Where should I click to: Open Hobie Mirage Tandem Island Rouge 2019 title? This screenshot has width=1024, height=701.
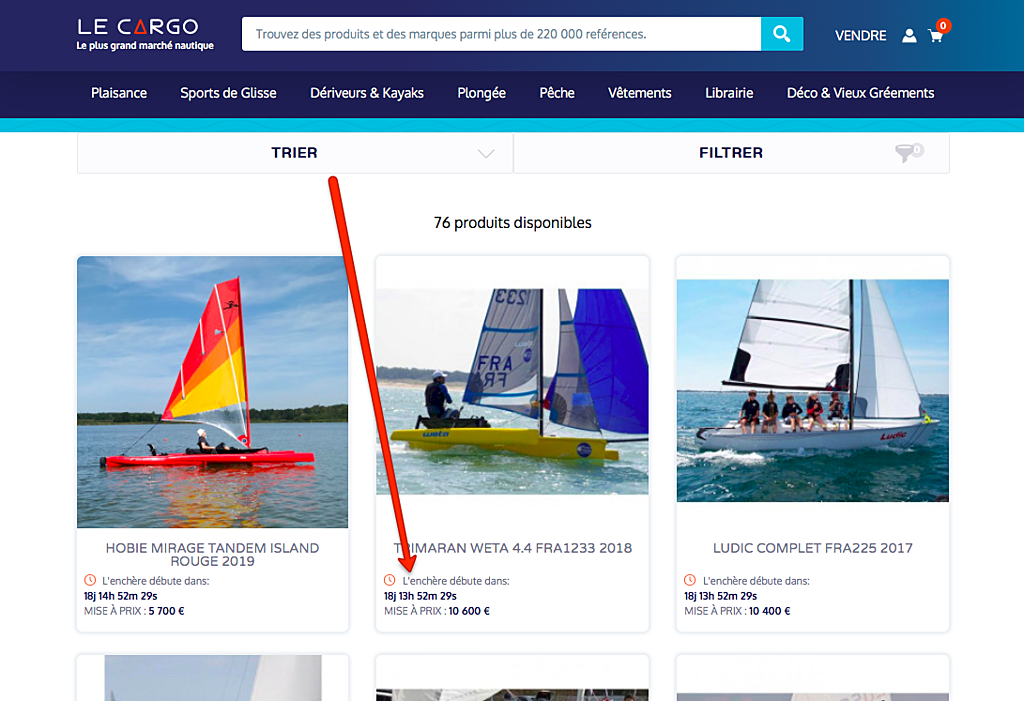pos(212,555)
